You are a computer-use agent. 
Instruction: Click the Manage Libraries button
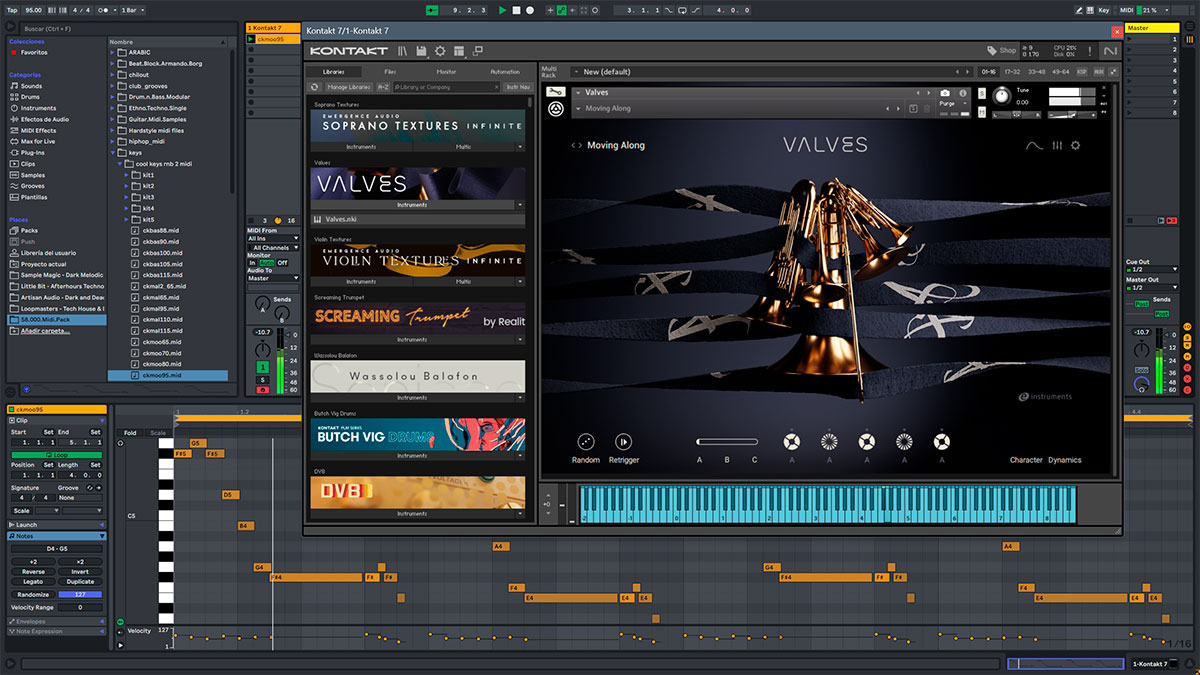click(x=349, y=87)
